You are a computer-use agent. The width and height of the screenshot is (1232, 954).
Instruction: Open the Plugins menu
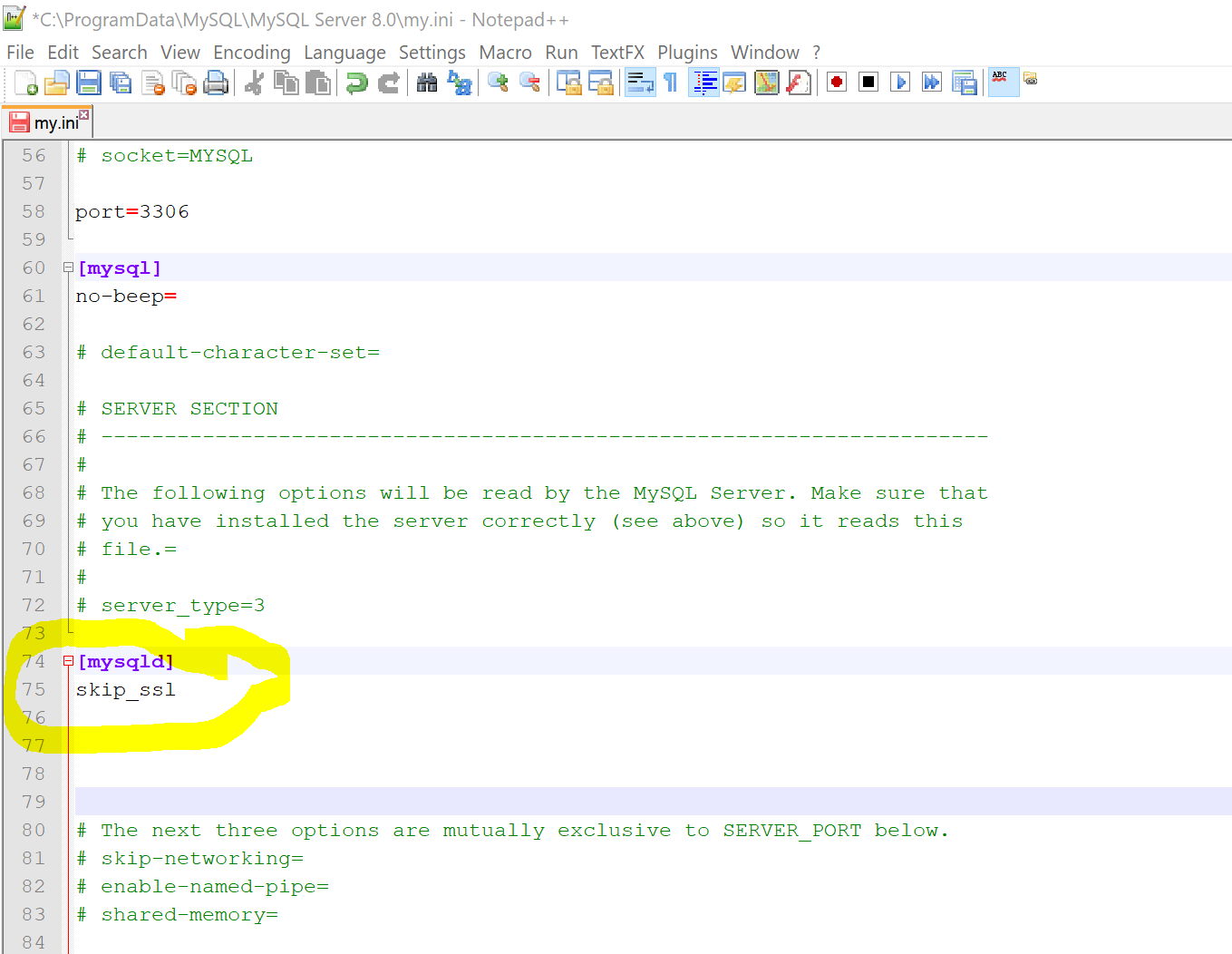tap(687, 53)
